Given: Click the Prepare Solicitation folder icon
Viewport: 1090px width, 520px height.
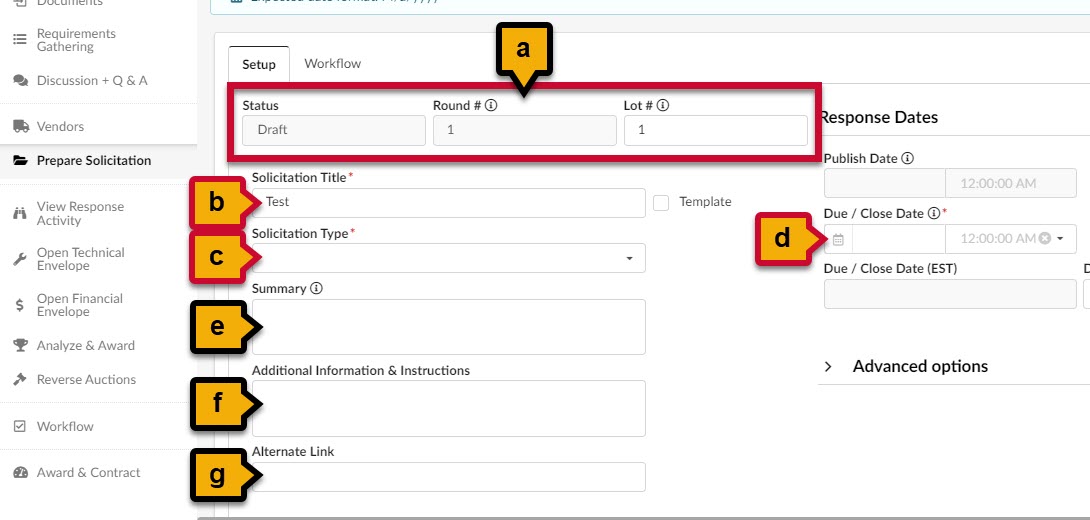Looking at the screenshot, I should point(21,161).
